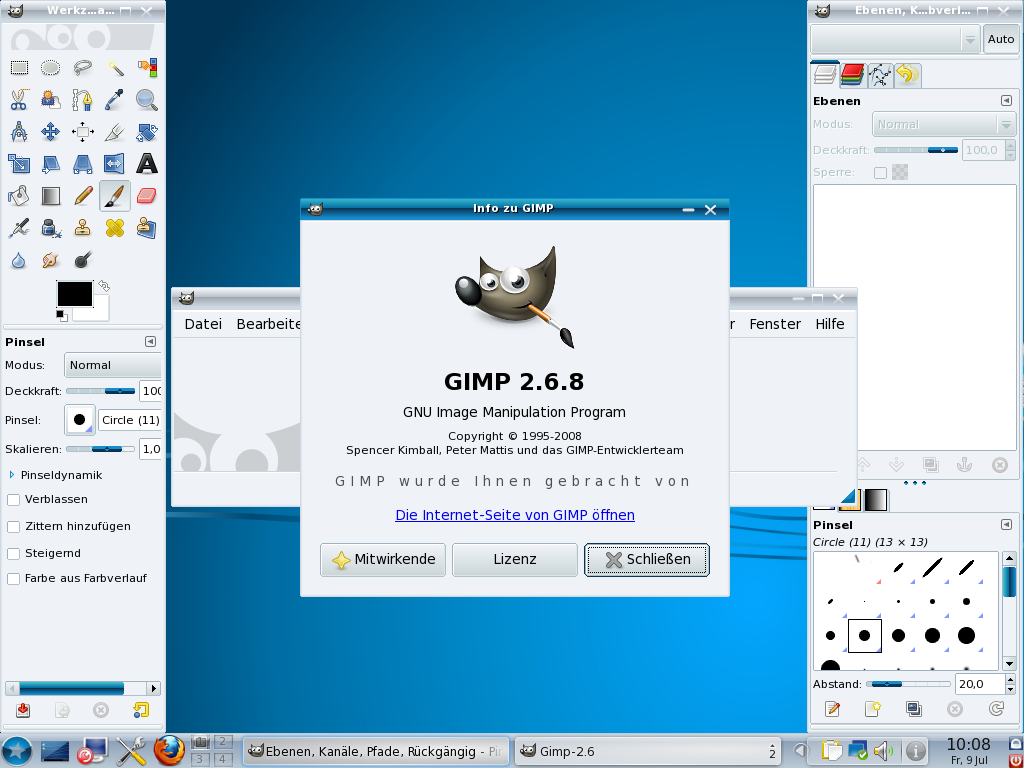Check the Zittern hinzufügen option
1024x768 pixels.
[12, 527]
